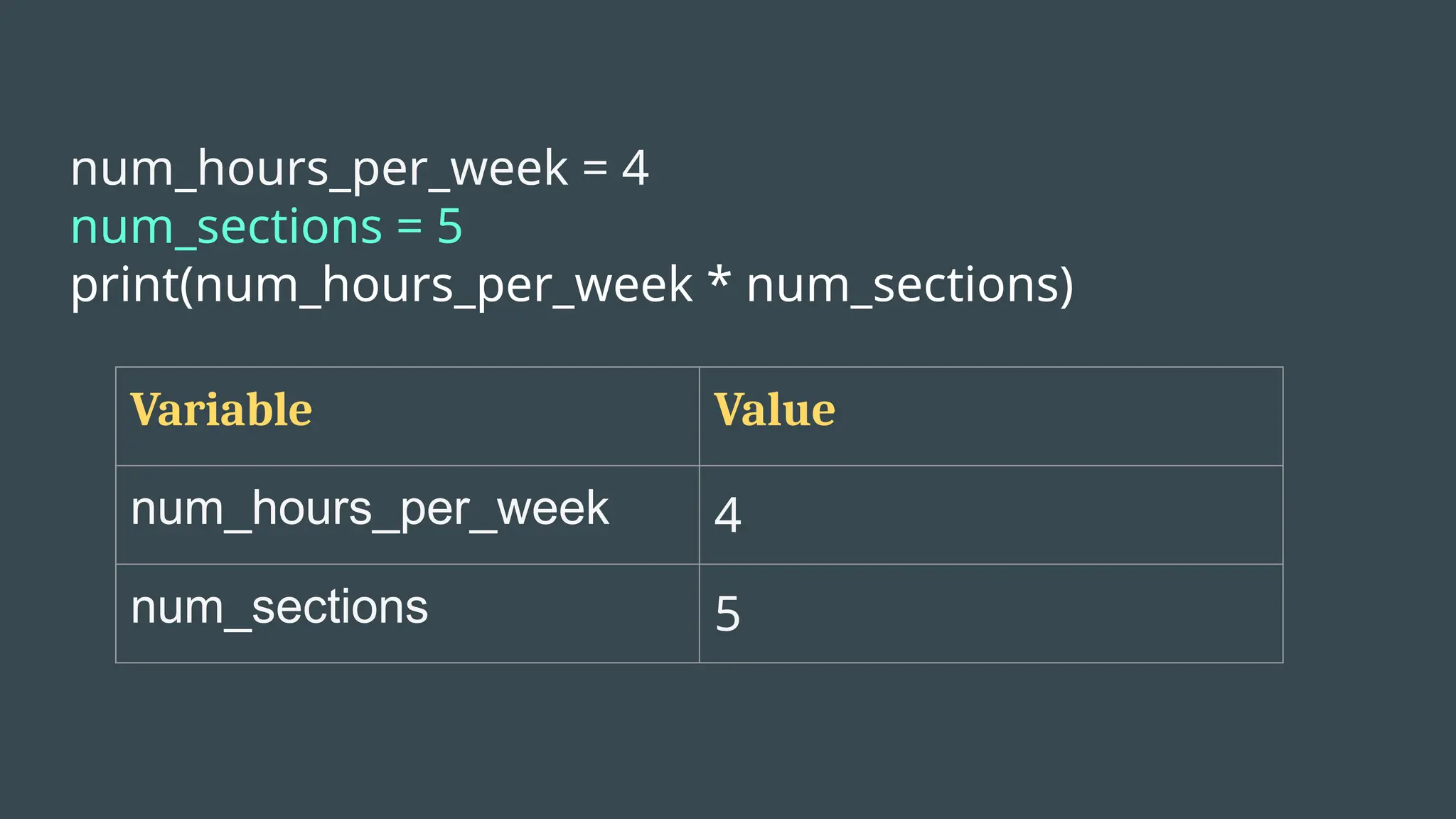Click the teal highlighted num_sections code line
Image resolution: width=1456 pixels, height=819 pixels.
267,227
